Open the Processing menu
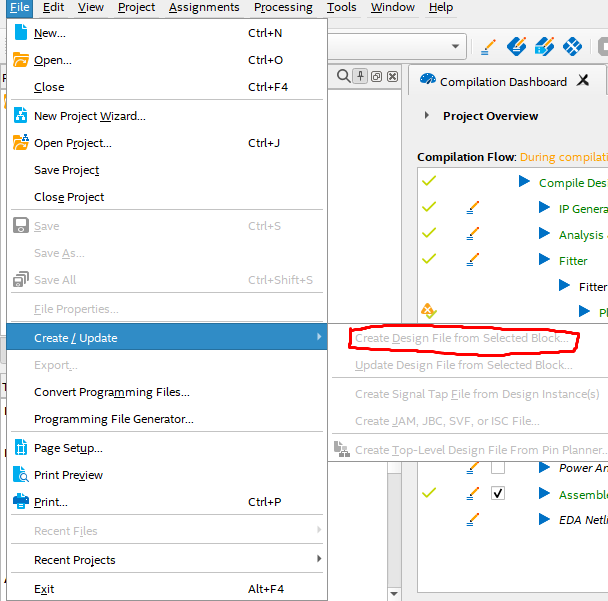 (283, 7)
